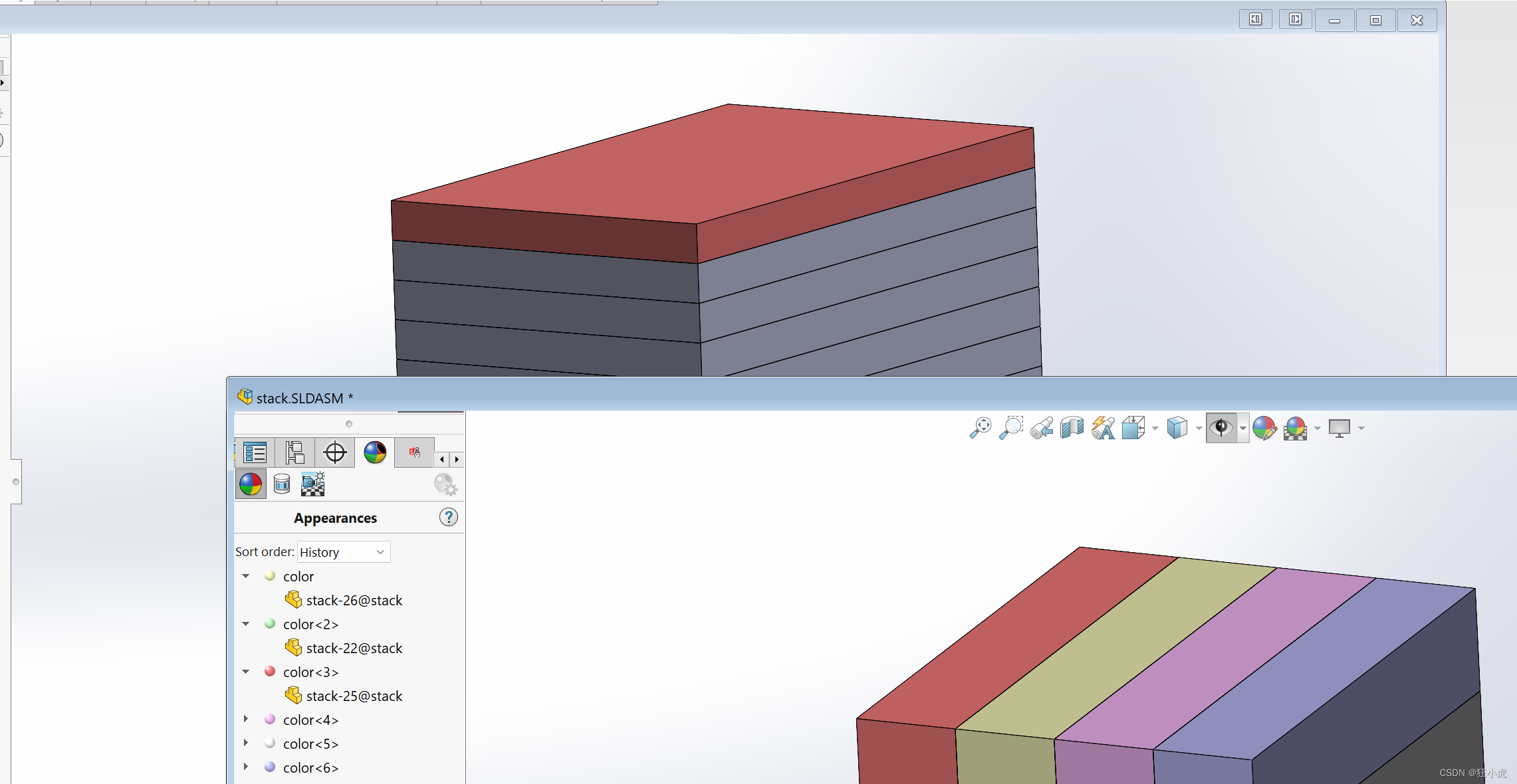This screenshot has width=1517, height=784.
Task: Collapse the color<2> appearance node
Action: (246, 624)
